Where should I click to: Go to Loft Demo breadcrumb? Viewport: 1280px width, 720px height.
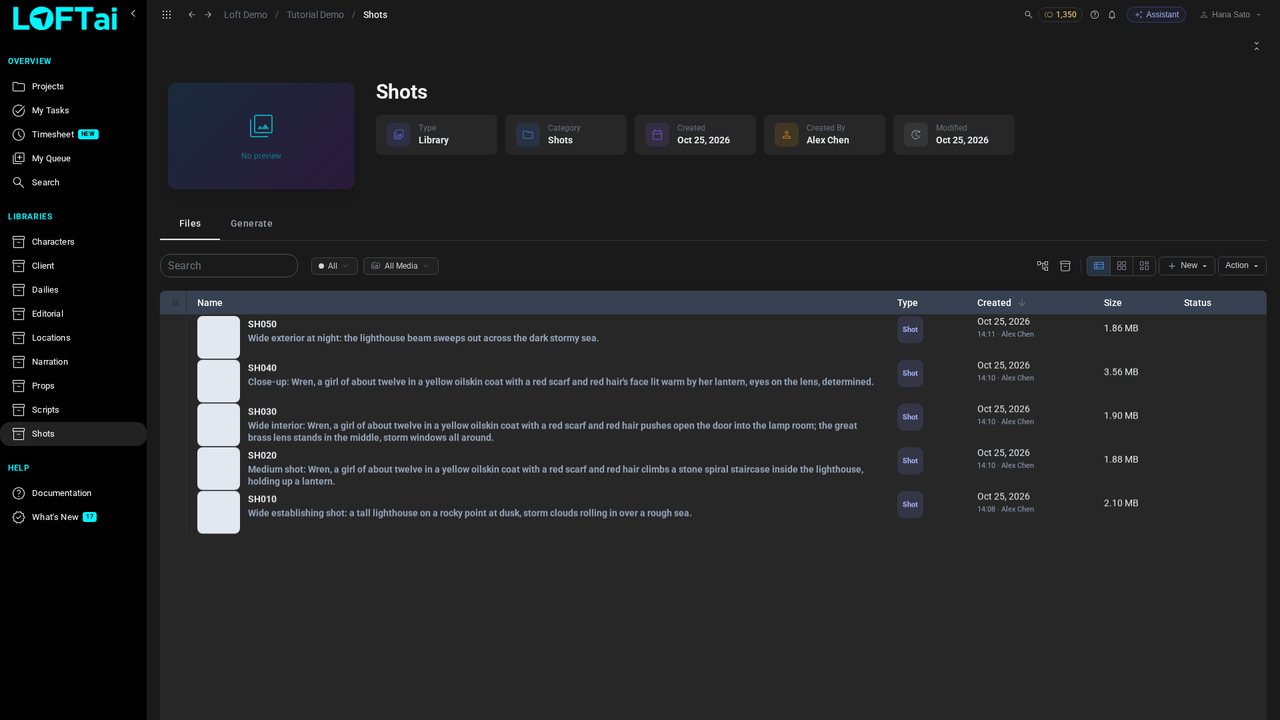point(245,15)
